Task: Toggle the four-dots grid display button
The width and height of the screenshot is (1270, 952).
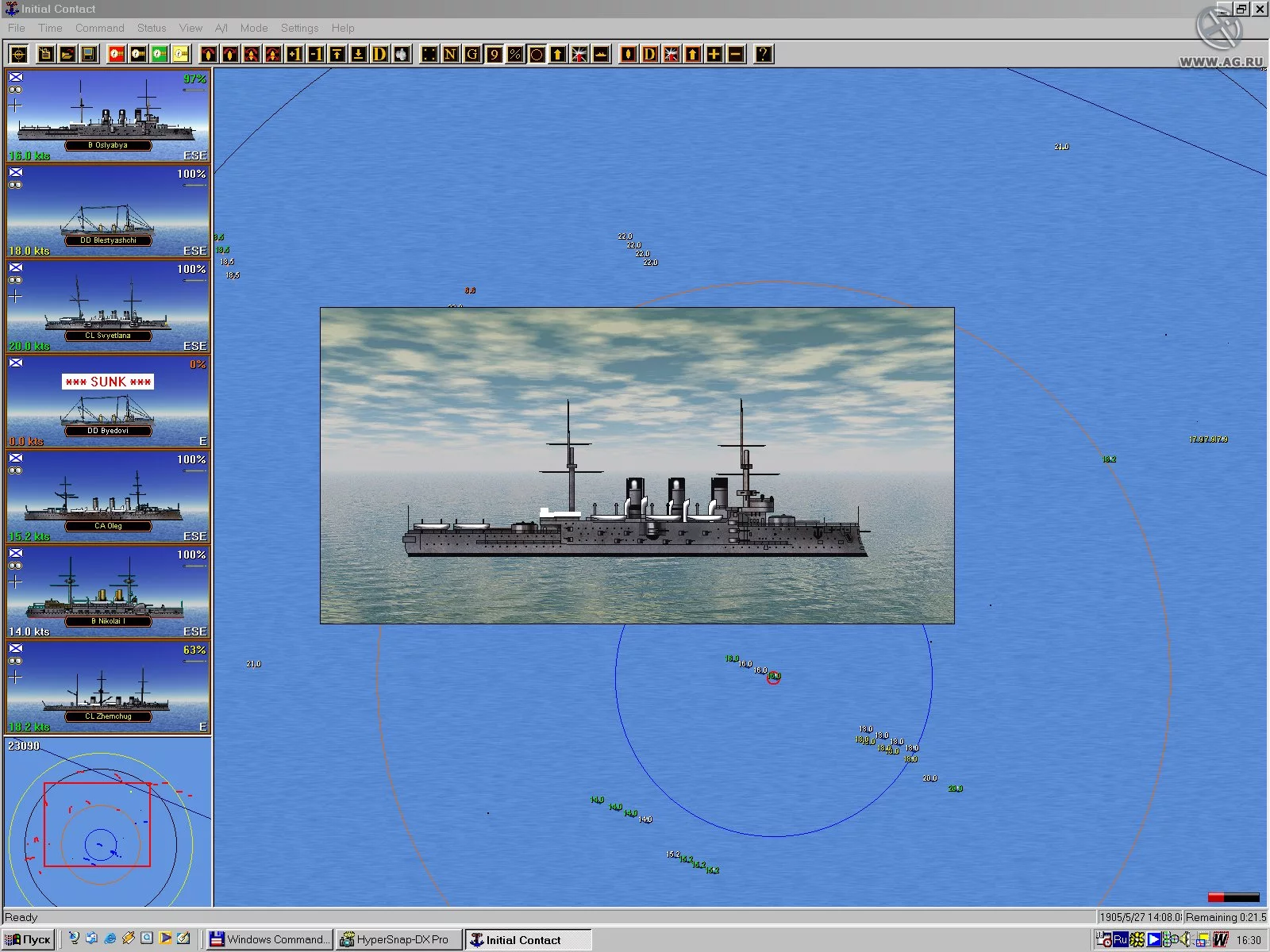Action: tap(429, 54)
